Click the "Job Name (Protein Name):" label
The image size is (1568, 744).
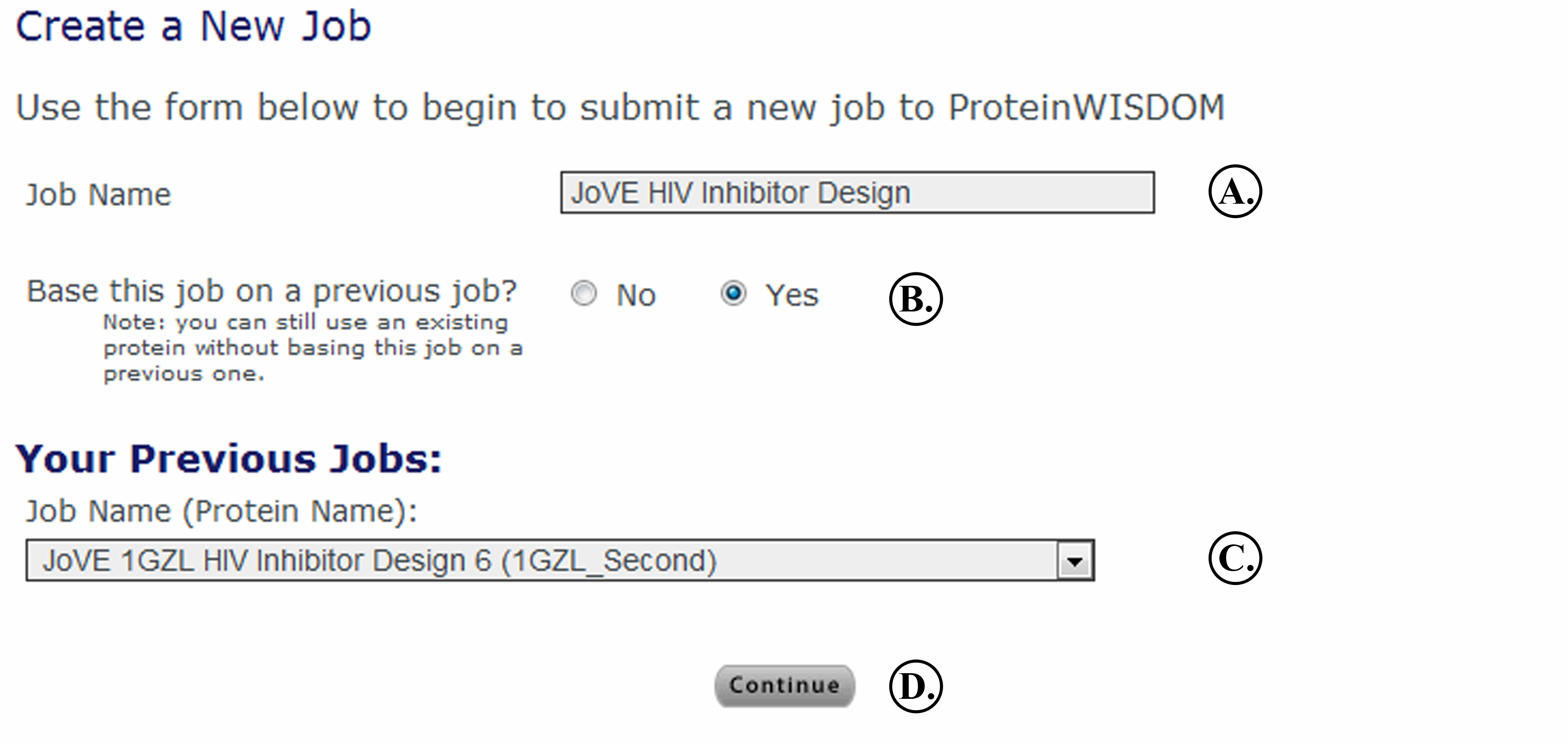222,511
